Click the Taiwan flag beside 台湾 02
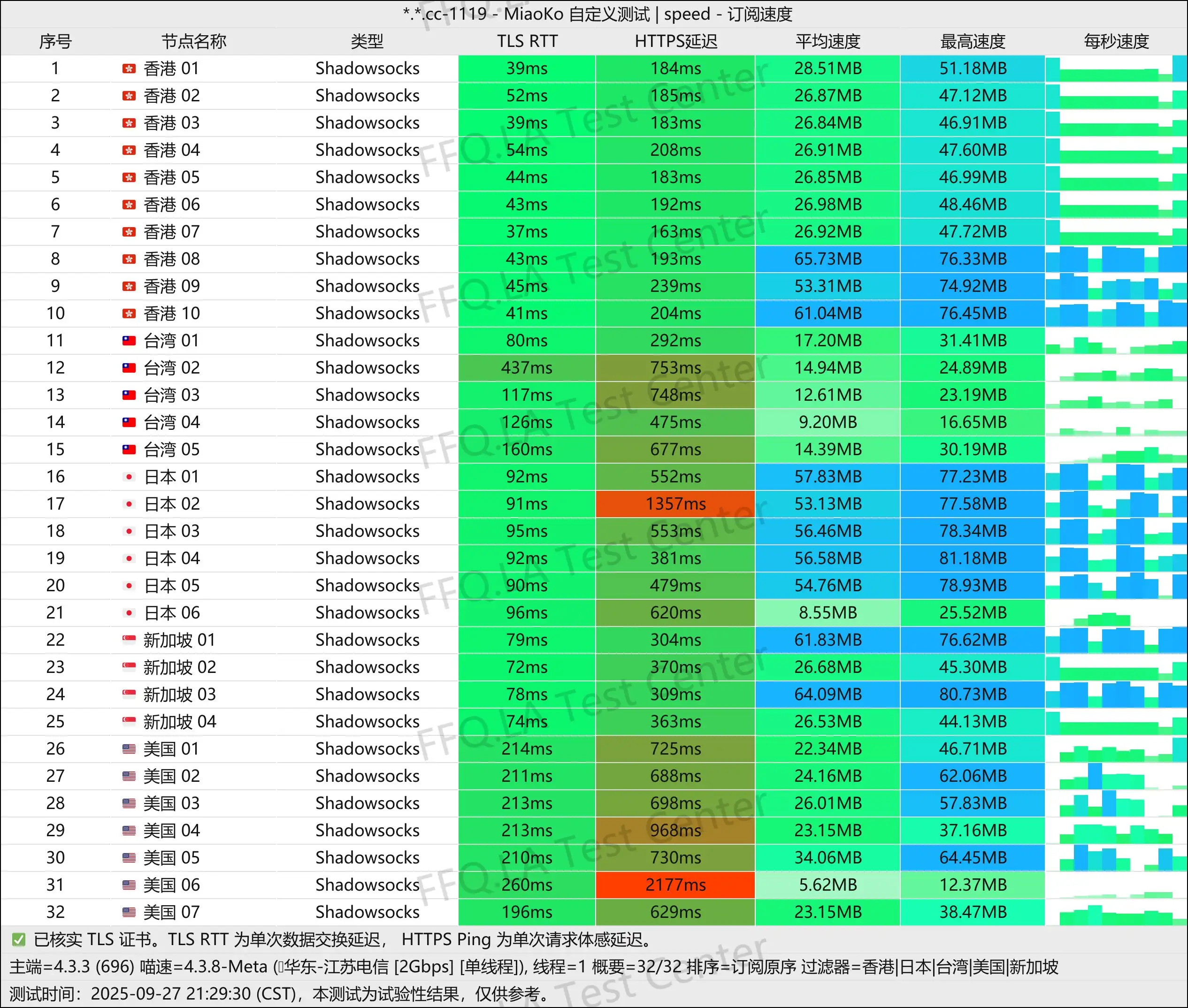Viewport: 1188px width, 1008px height. [x=129, y=368]
